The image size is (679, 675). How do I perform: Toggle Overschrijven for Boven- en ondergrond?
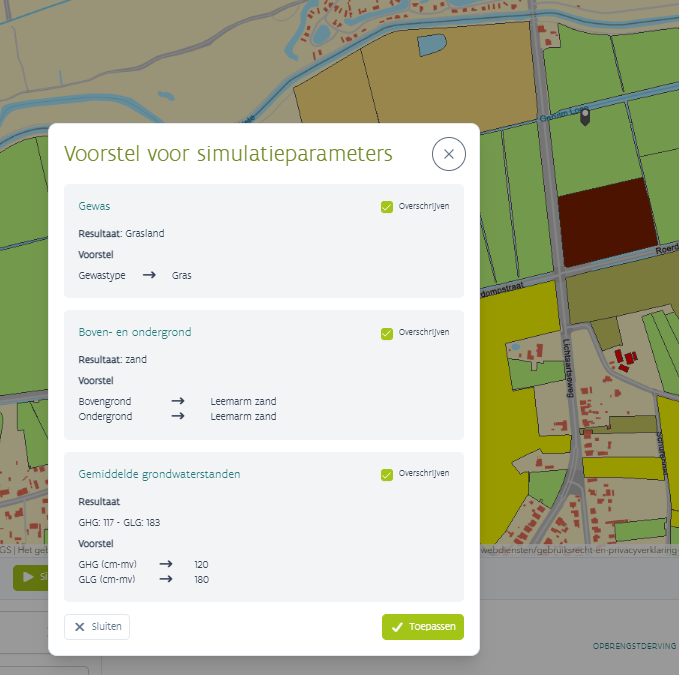click(387, 334)
